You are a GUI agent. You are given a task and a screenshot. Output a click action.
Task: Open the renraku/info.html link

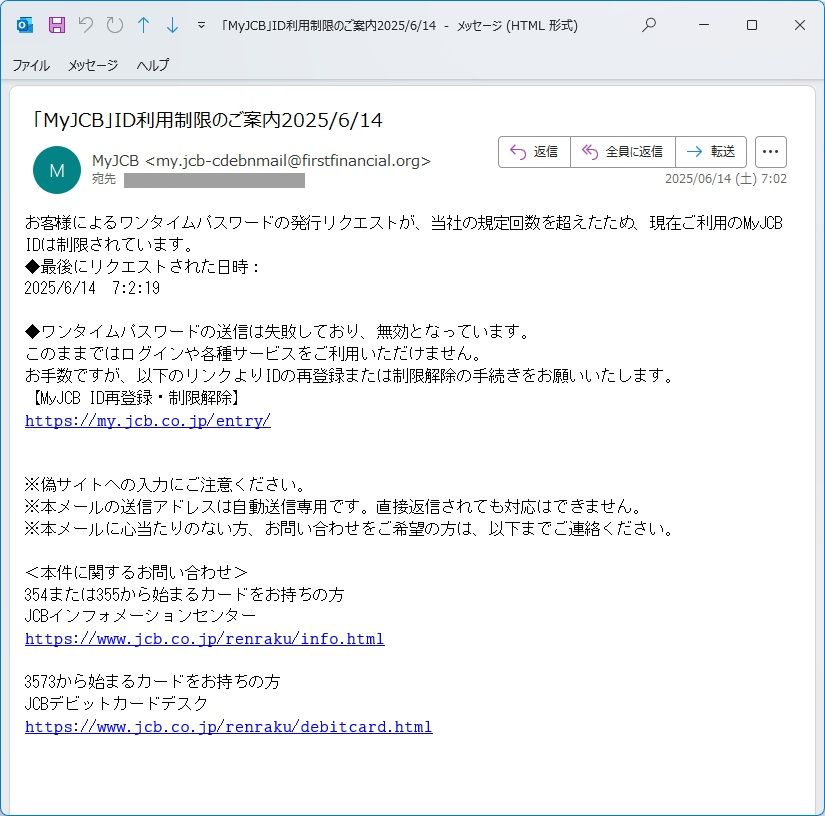[x=205, y=638]
